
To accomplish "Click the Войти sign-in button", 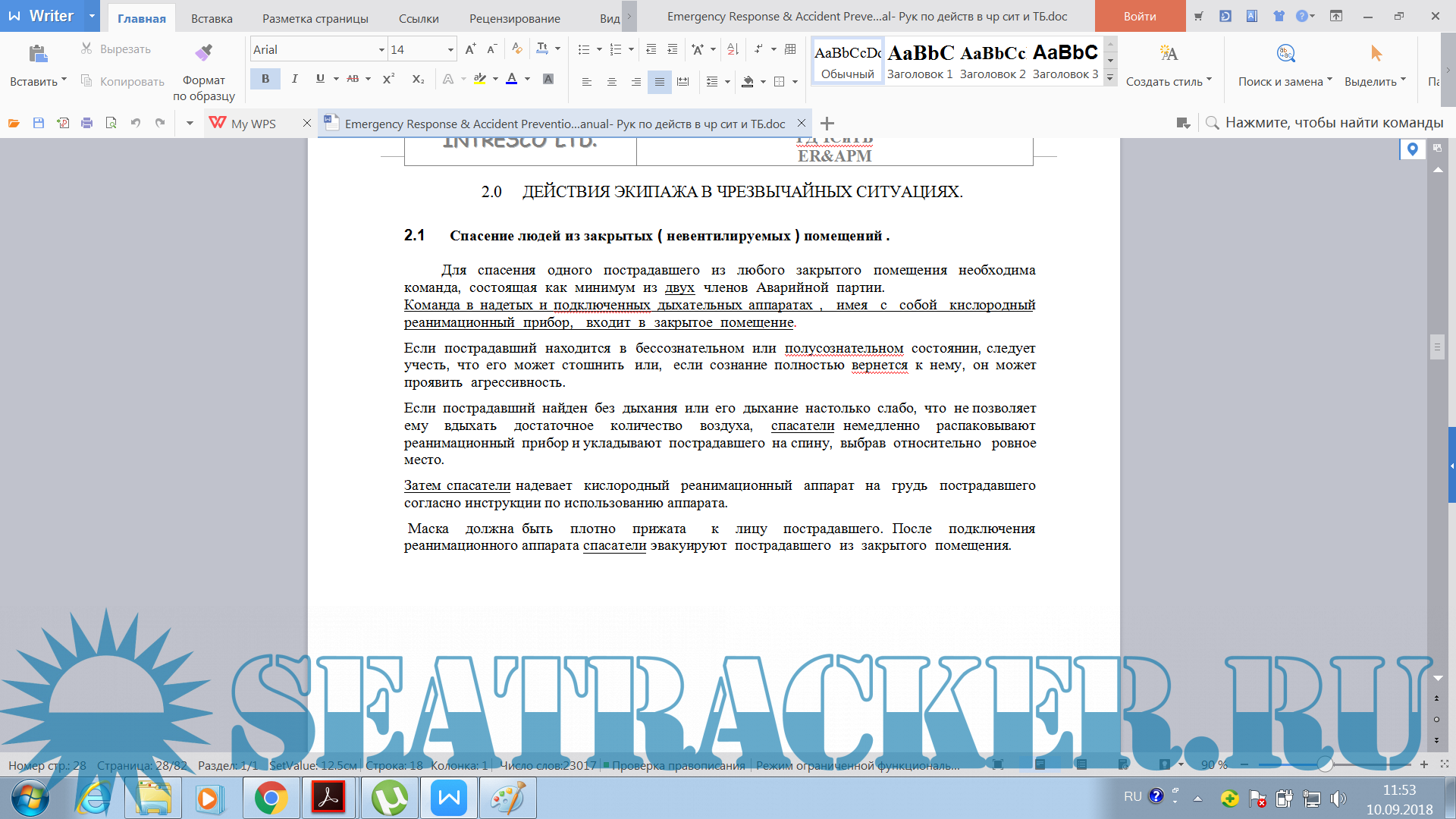I will 1139,16.
